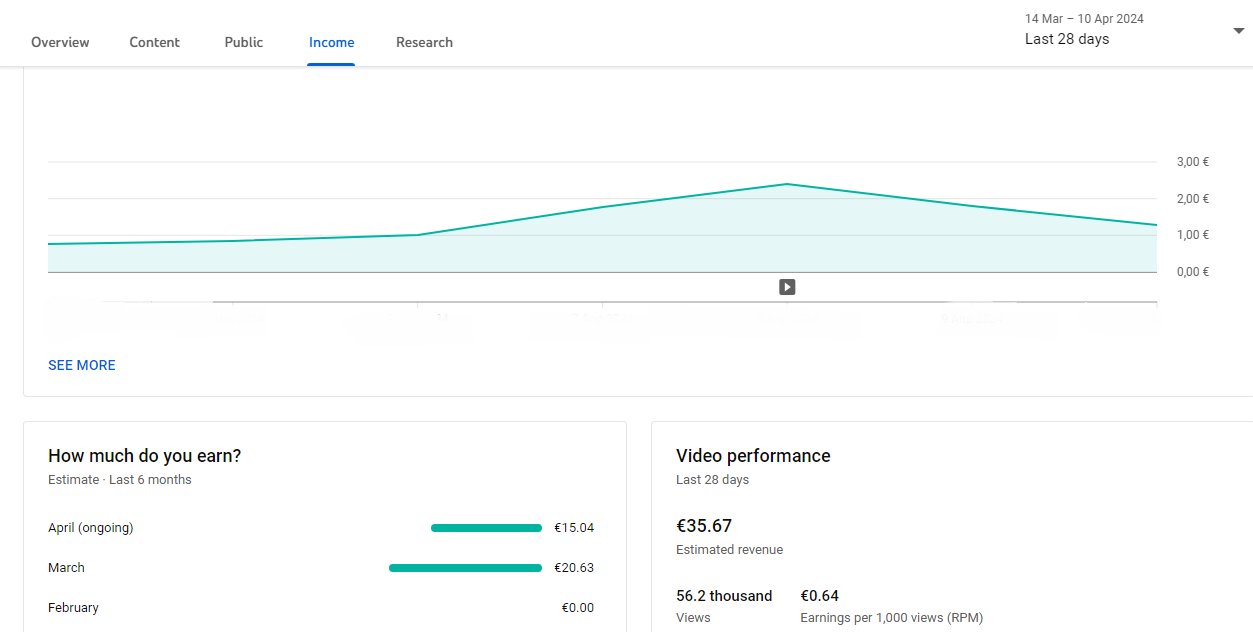Click the SEE MORE link

(82, 365)
